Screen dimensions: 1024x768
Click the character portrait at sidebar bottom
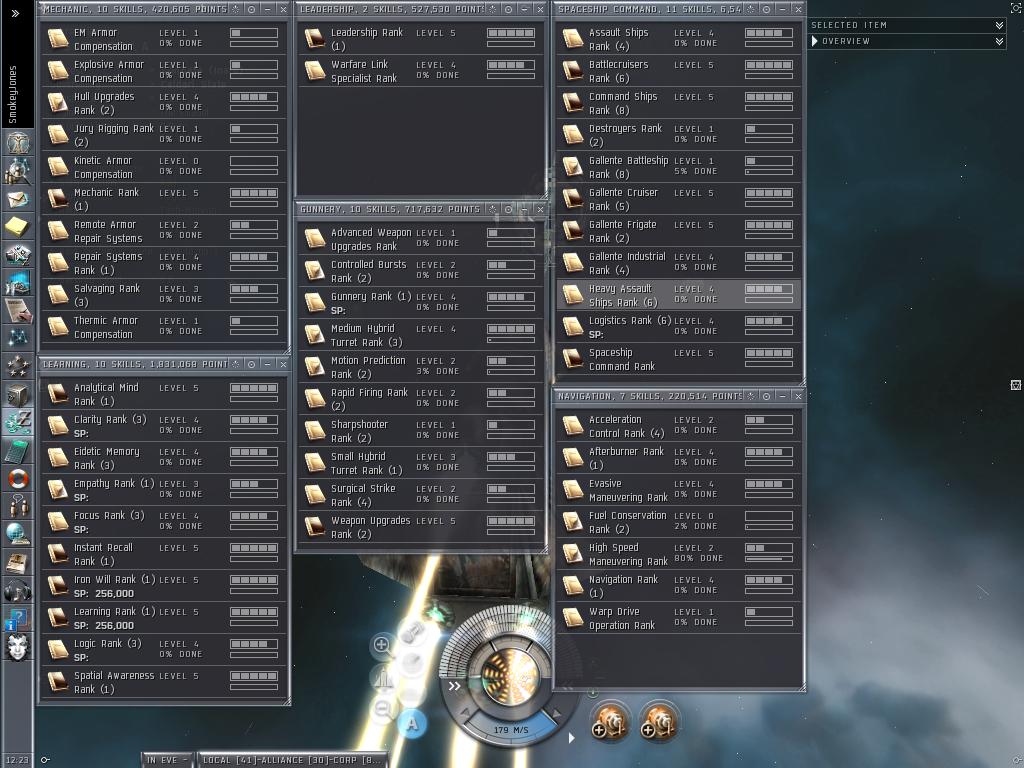tap(18, 647)
